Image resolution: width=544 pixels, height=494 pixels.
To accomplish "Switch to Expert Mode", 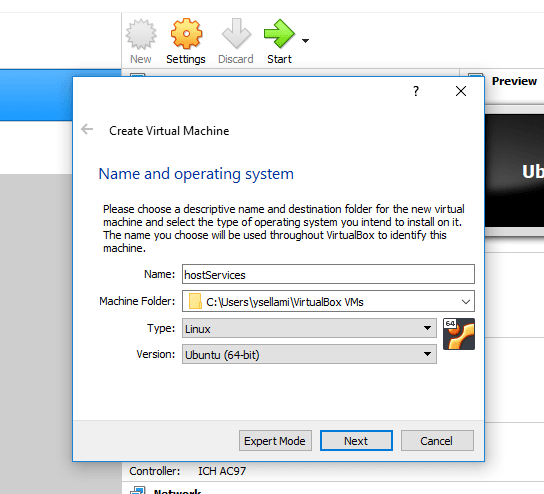I will coord(275,441).
